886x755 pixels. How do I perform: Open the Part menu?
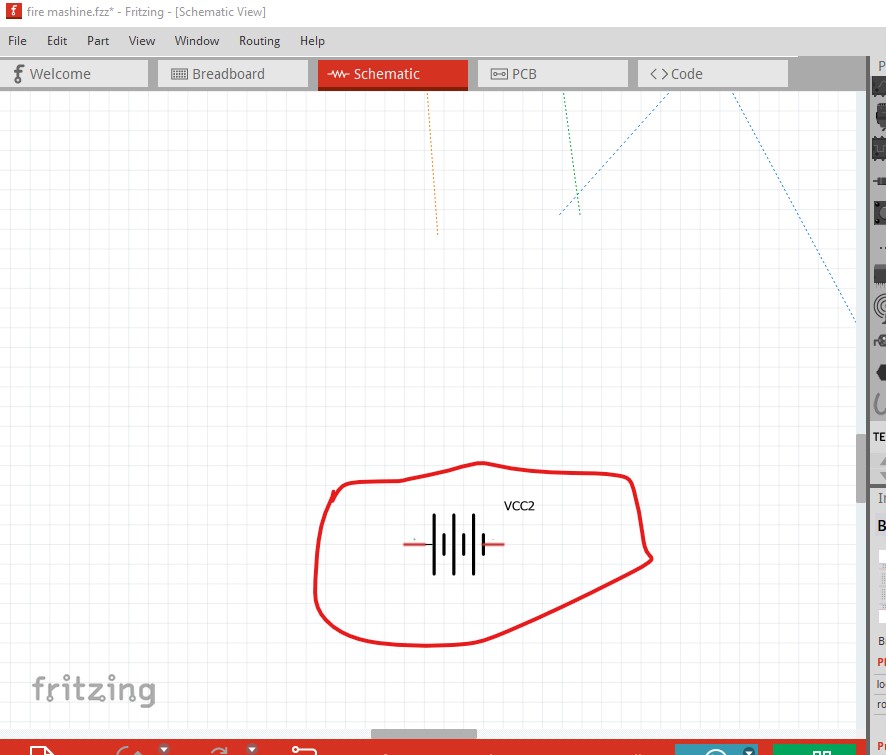coord(98,41)
